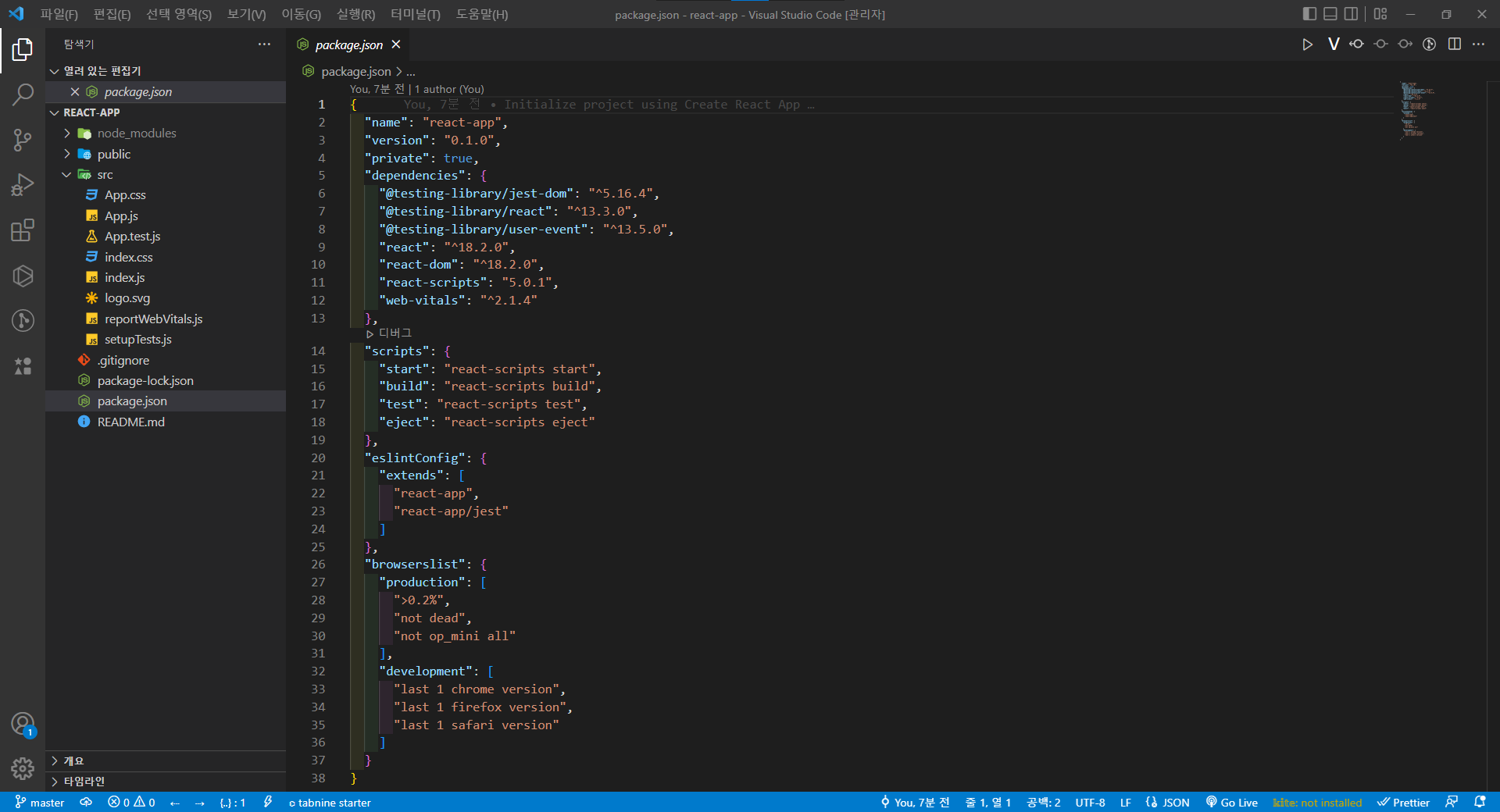The image size is (1500, 812).
Task: Open the 터미널(T) menu
Action: (416, 14)
